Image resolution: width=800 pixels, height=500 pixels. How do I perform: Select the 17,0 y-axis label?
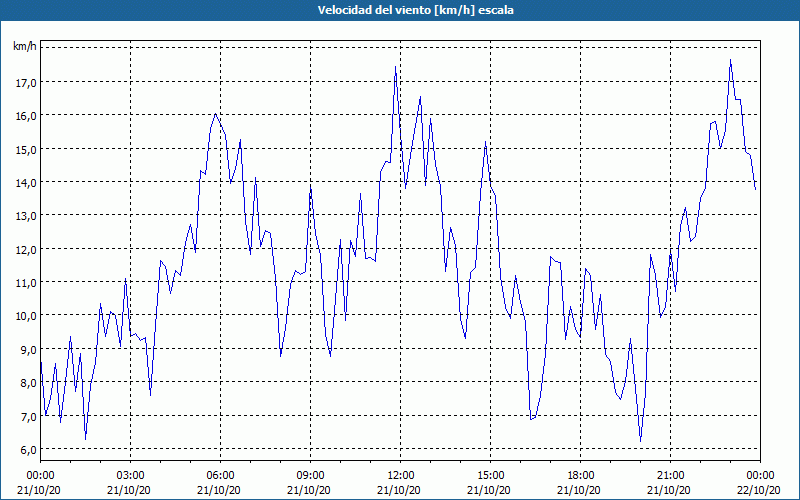(x=26, y=82)
